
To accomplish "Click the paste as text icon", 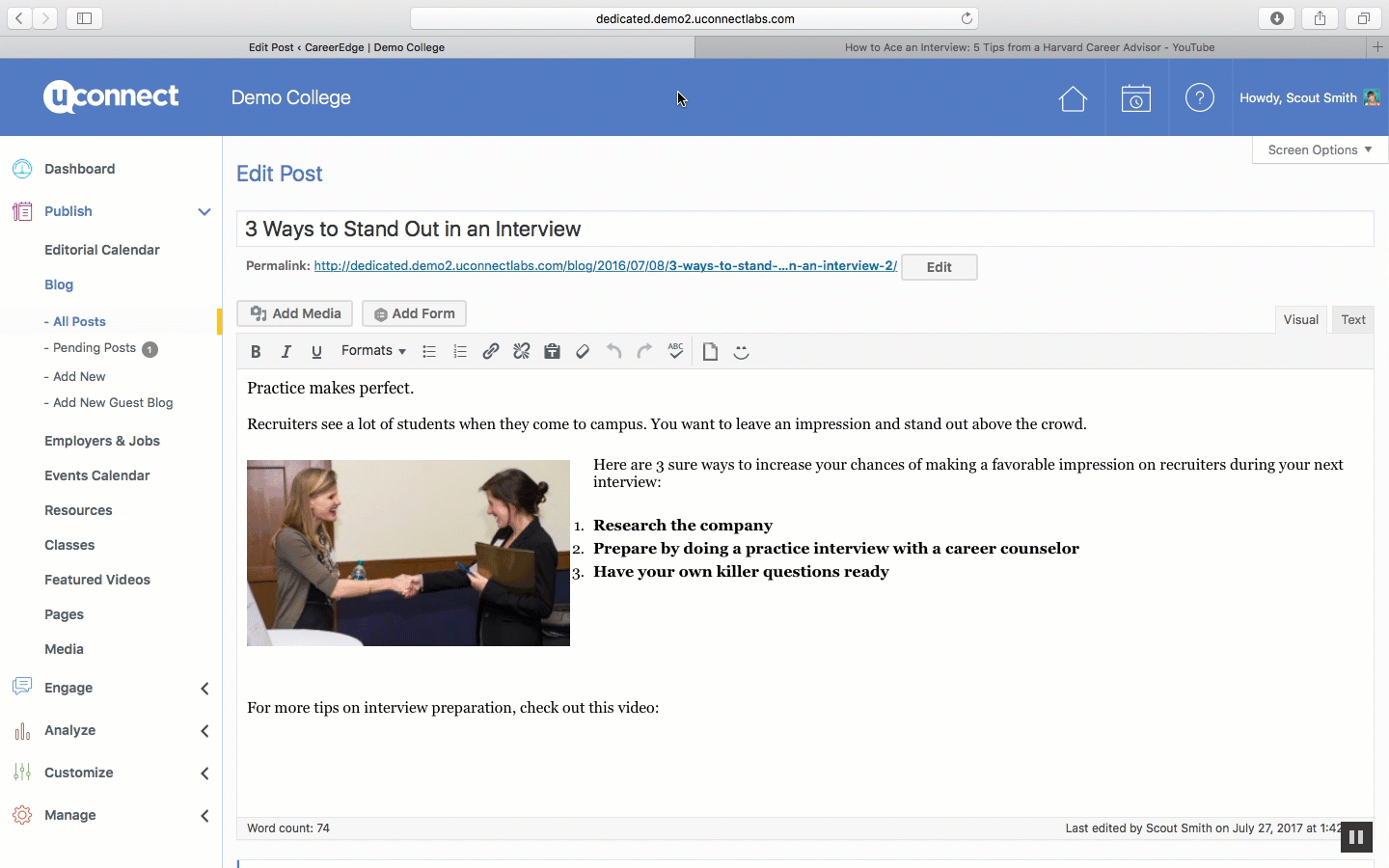I will (x=552, y=352).
